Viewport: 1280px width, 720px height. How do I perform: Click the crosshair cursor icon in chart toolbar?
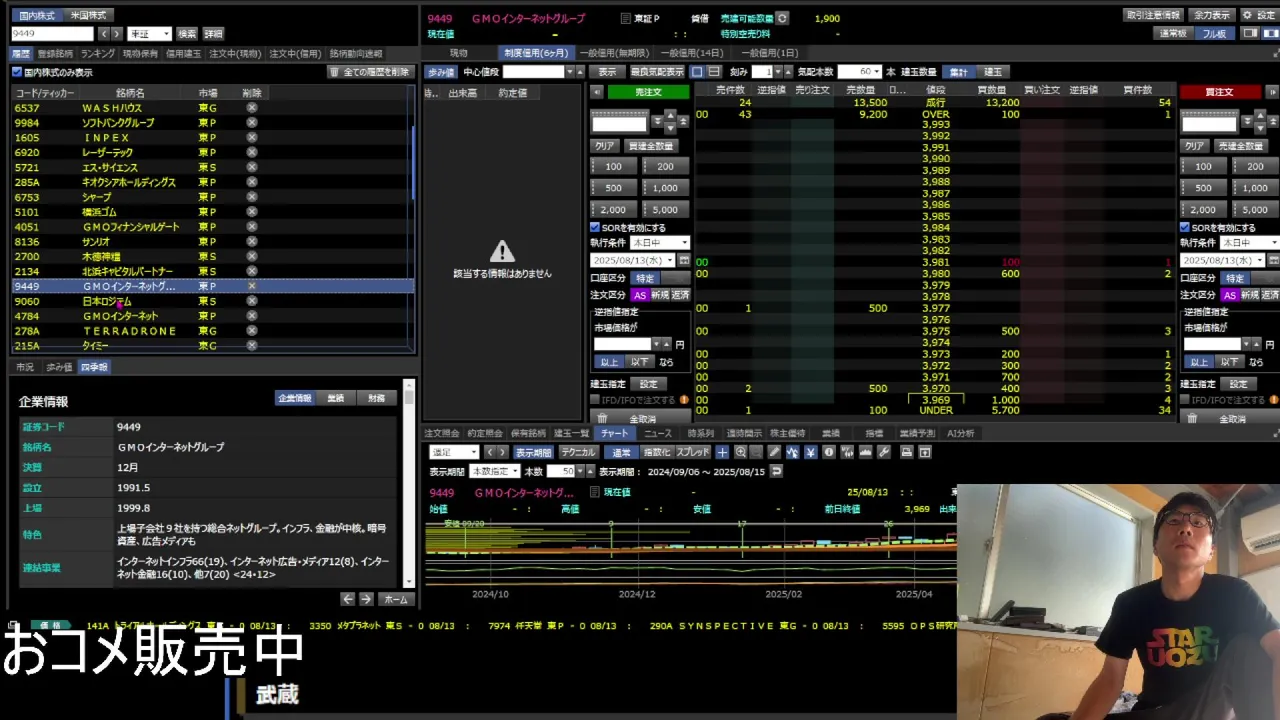click(x=722, y=452)
